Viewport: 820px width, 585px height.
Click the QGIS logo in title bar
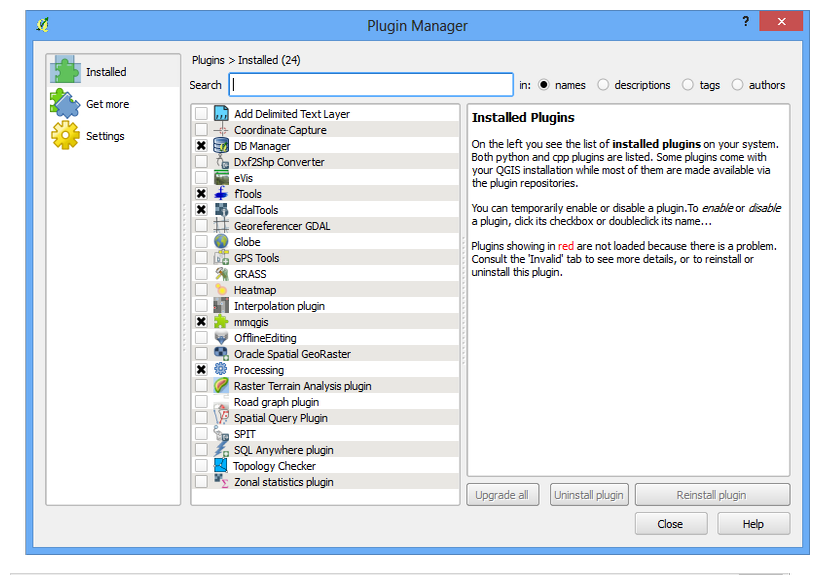tap(43, 25)
